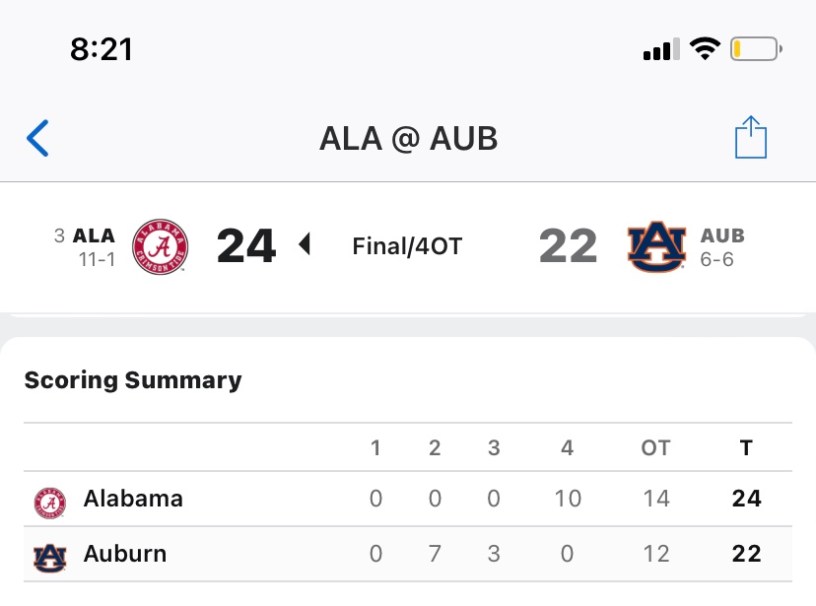Tap the Final/4OT game status
816x606 pixels.
(x=407, y=246)
